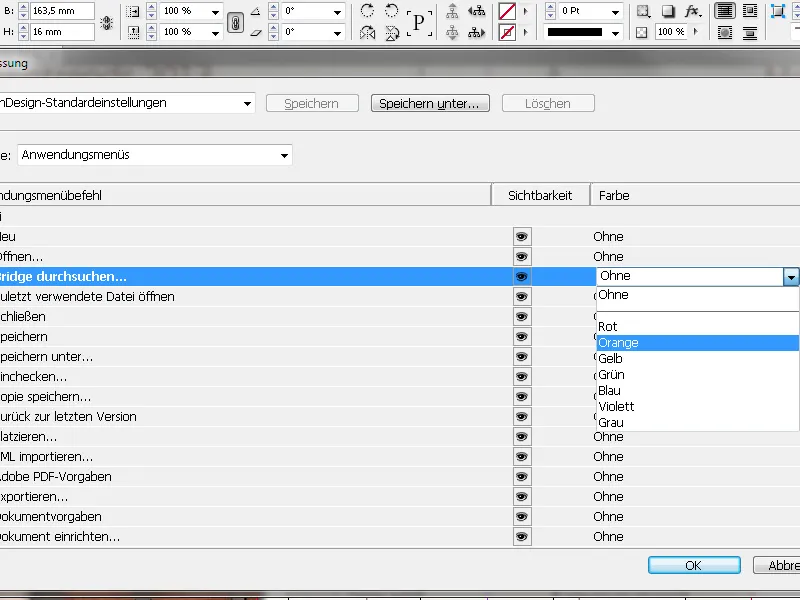Click the horizontal scale percentage icon

coord(133,11)
